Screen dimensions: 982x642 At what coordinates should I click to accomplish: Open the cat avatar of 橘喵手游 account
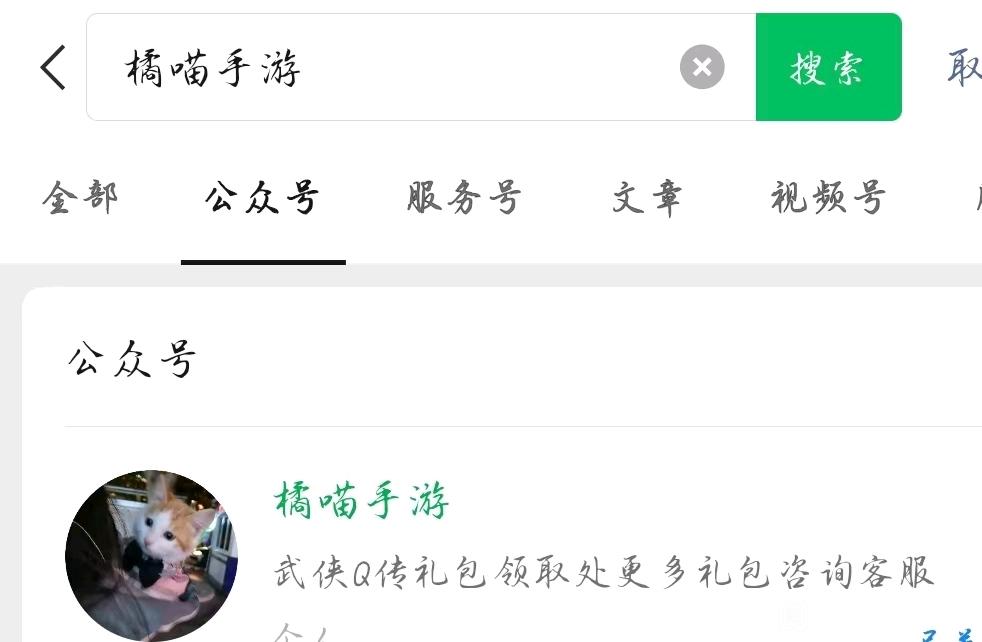click(152, 556)
